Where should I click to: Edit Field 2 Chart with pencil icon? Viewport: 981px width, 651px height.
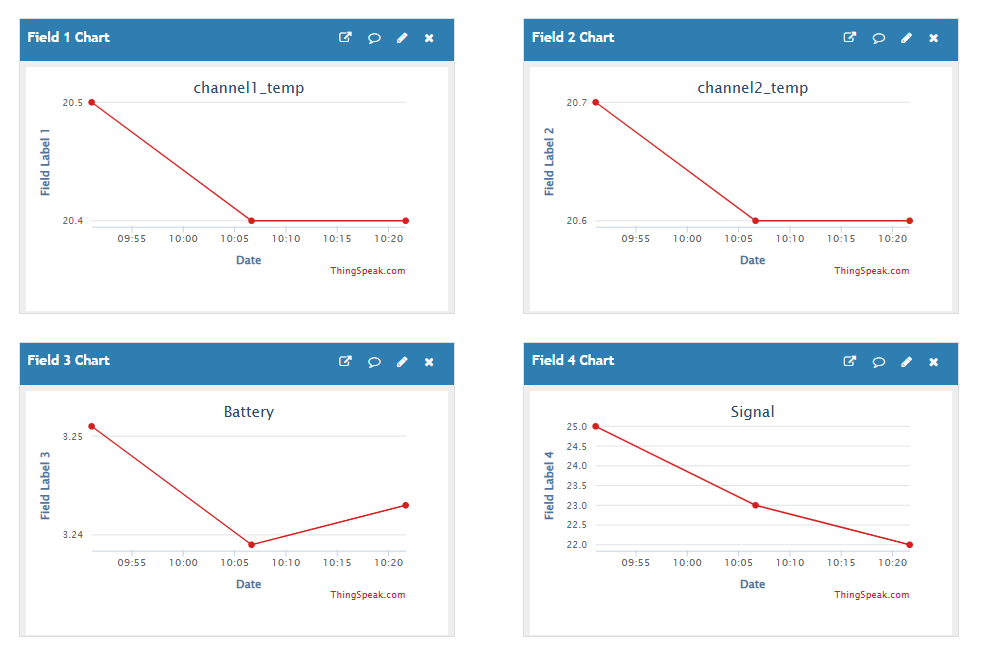[x=907, y=38]
